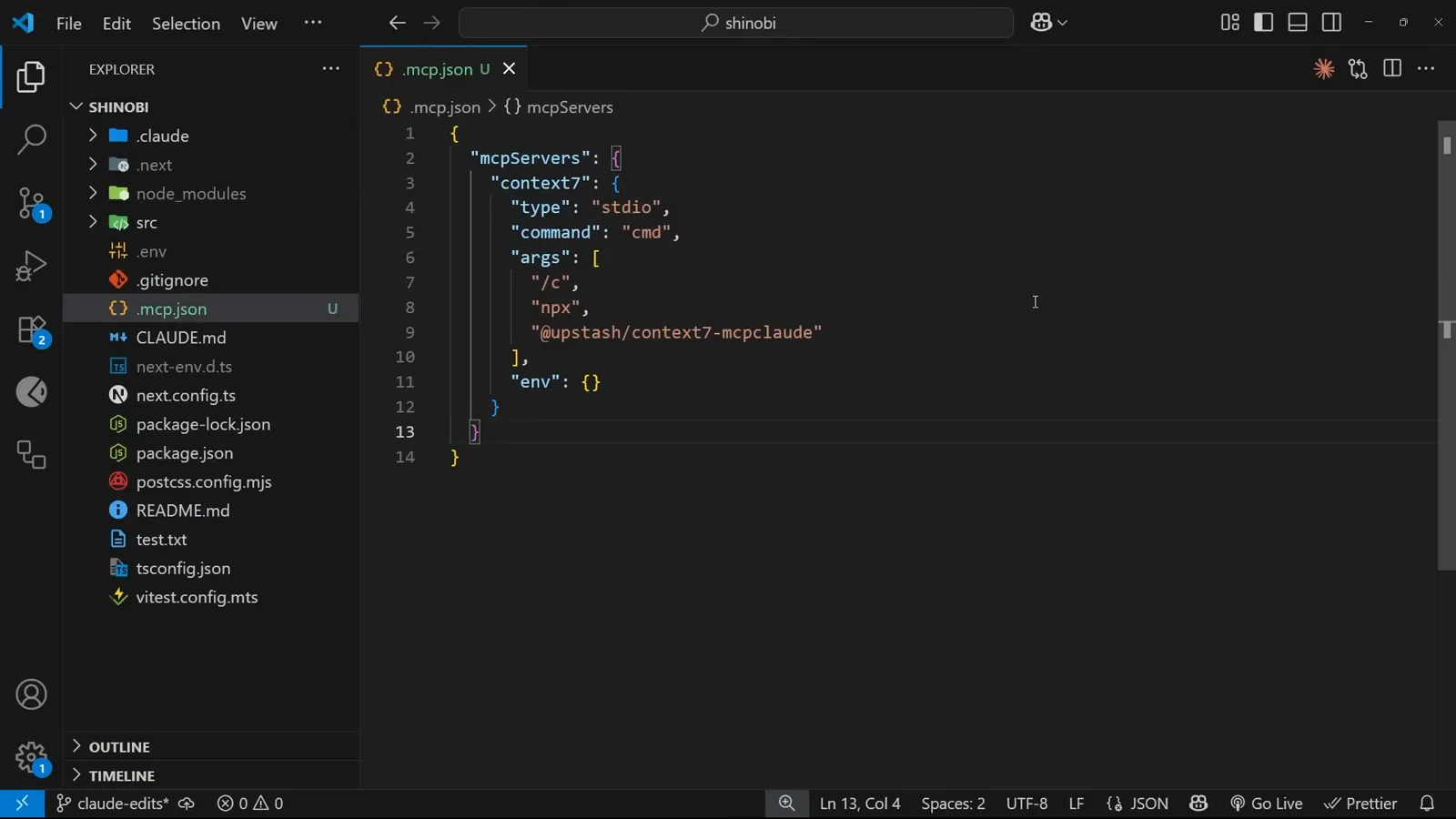This screenshot has width=1456, height=819.
Task: Split the editor to the right
Action: [1392, 69]
